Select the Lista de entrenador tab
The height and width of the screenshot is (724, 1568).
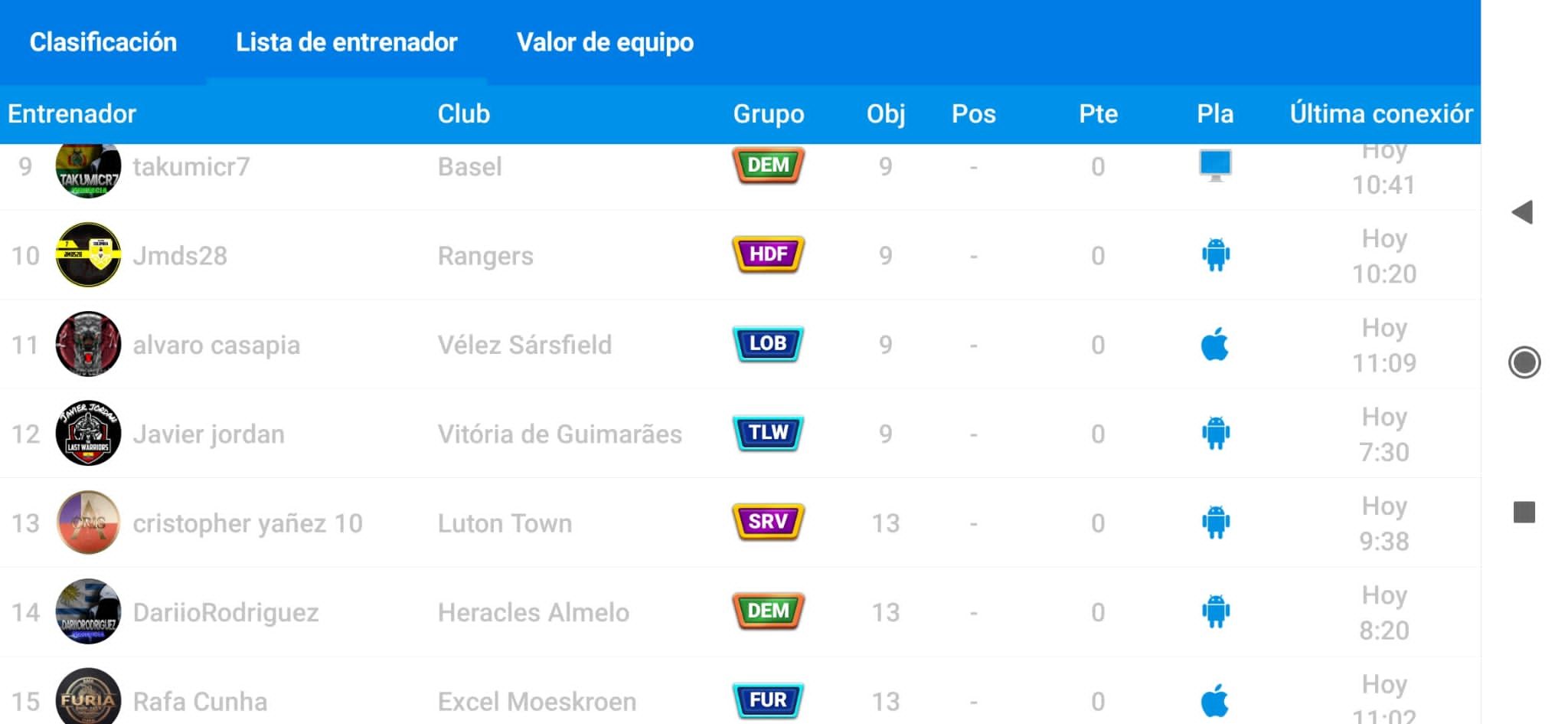pos(346,42)
